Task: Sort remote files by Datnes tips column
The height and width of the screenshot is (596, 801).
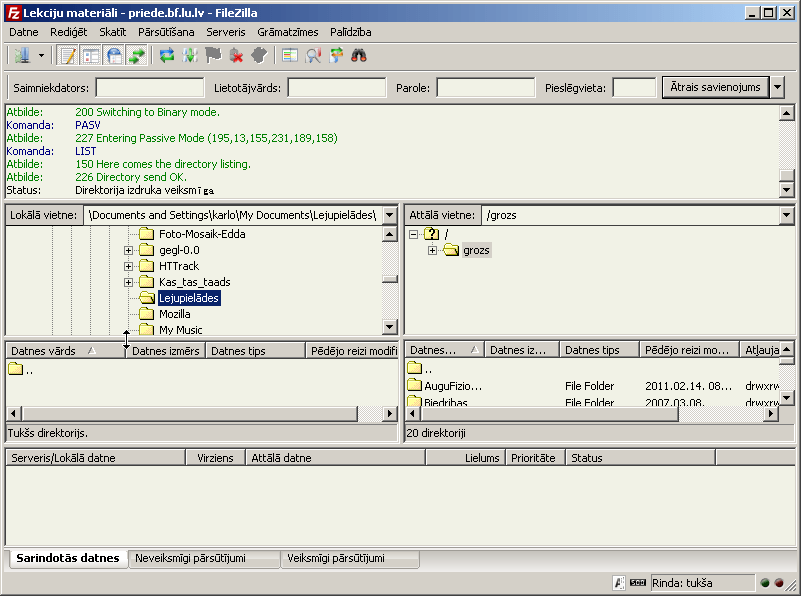Action: [x=600, y=350]
